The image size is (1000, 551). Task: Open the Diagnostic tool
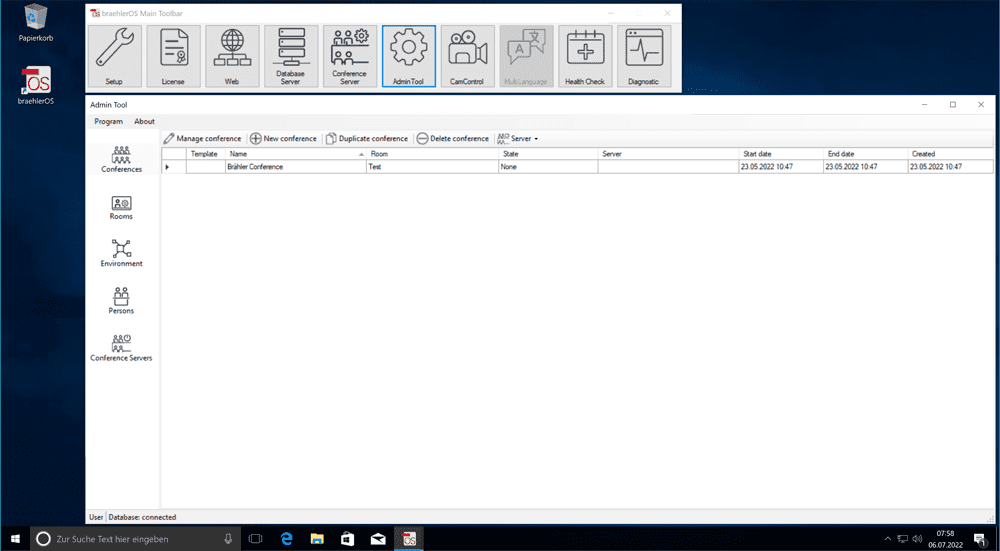point(644,56)
